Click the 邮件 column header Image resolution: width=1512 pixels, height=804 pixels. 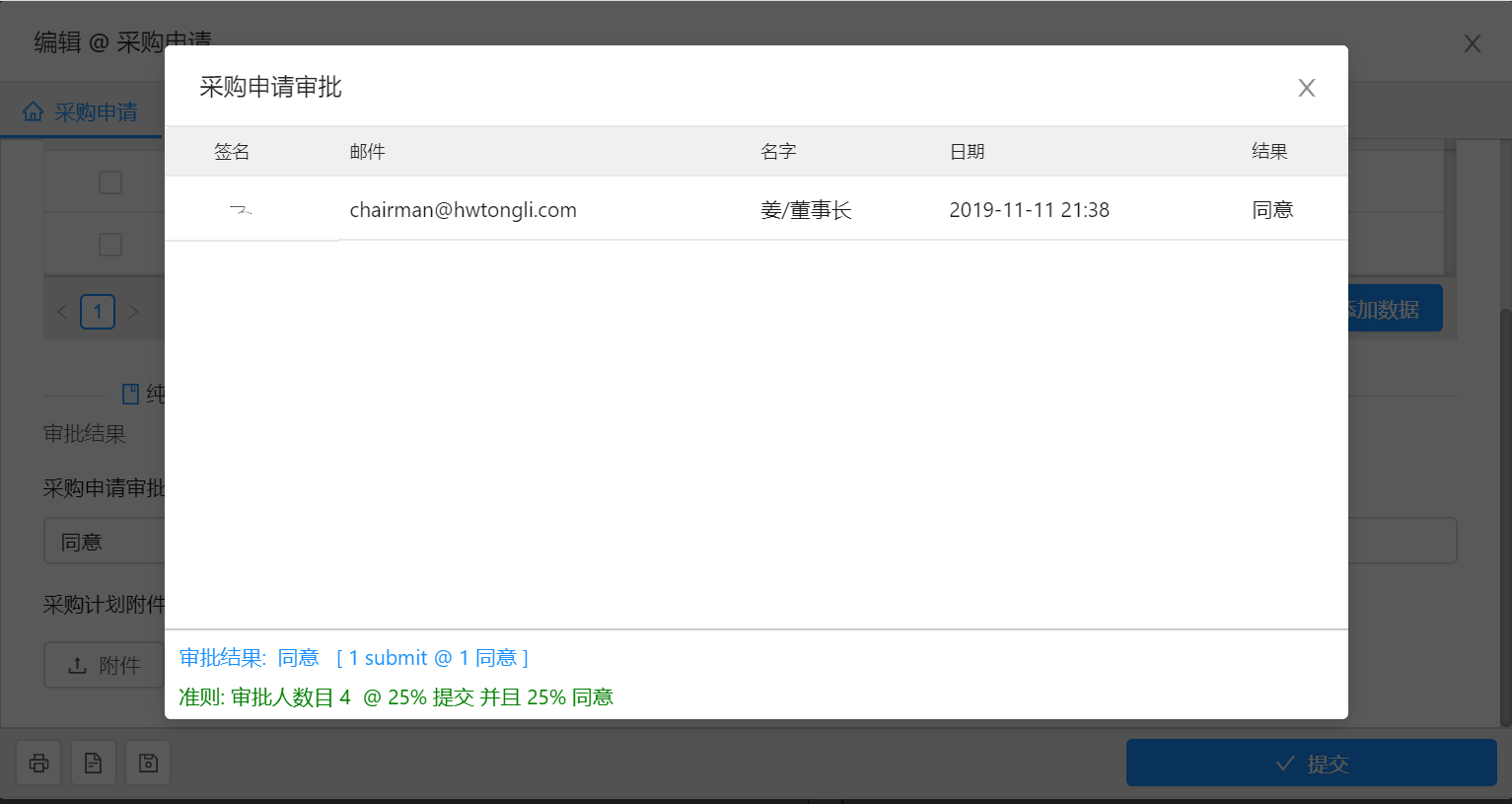[367, 151]
